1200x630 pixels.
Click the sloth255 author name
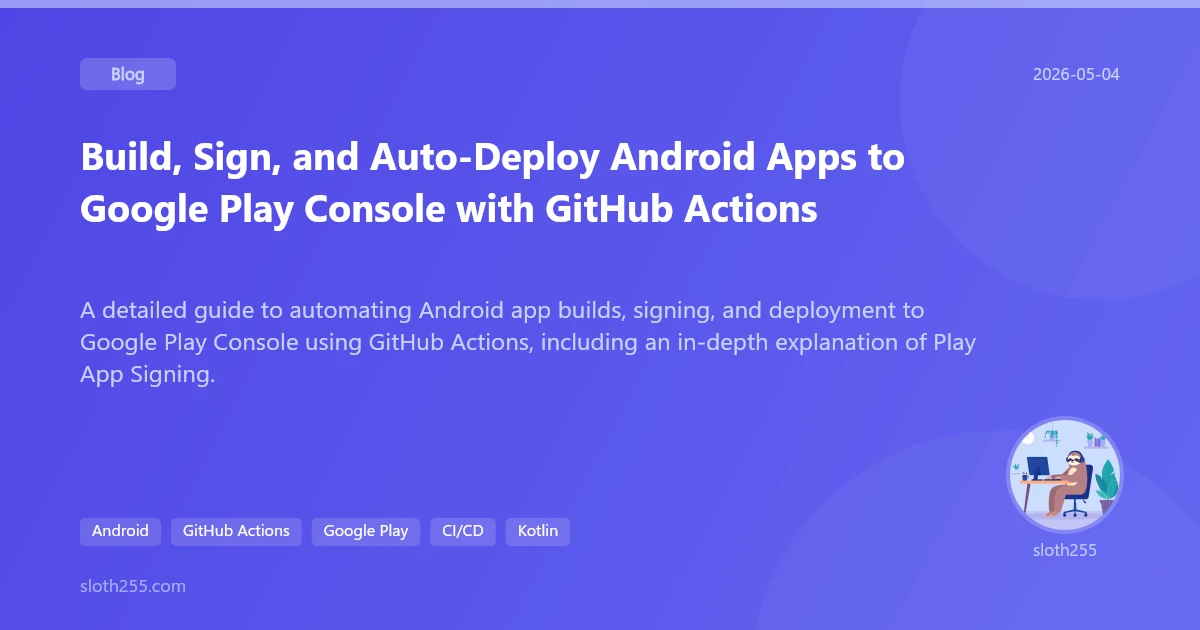coord(1065,550)
